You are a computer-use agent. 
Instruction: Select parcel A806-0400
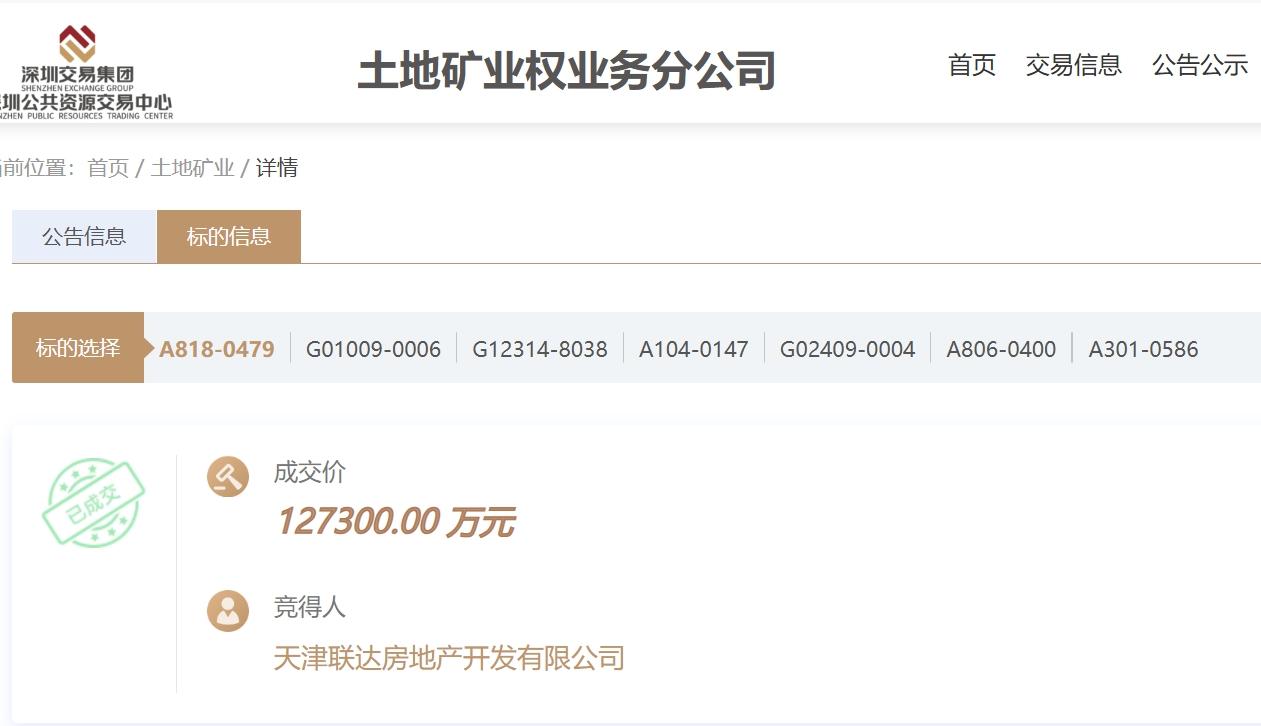1001,349
